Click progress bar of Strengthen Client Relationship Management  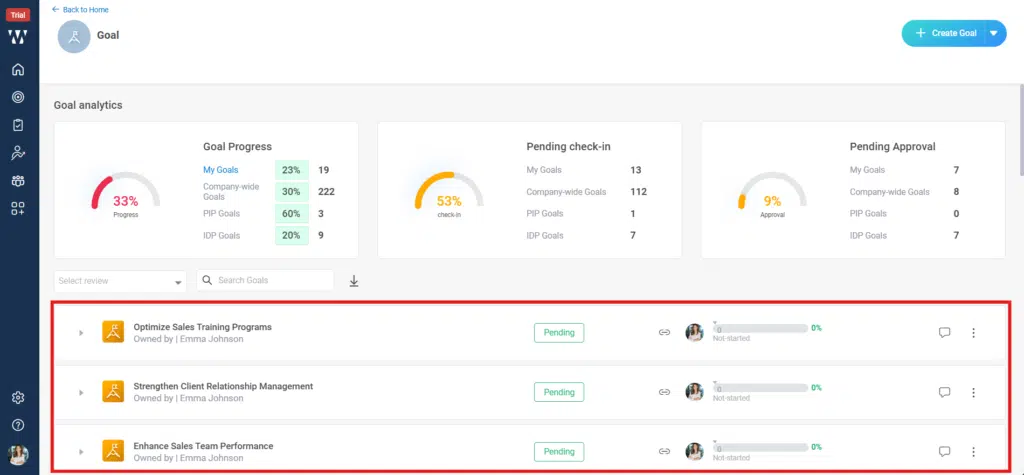point(760,388)
